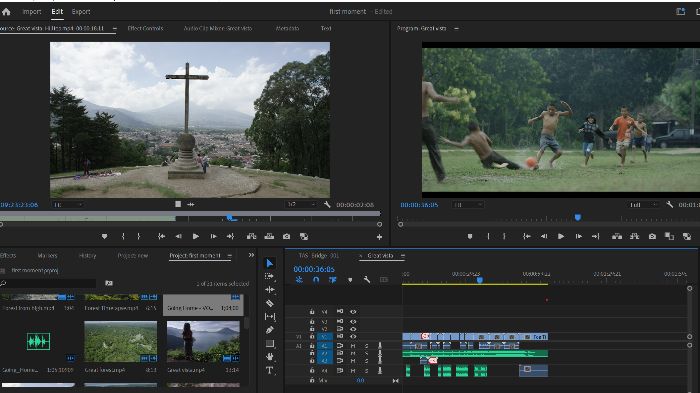This screenshot has width=700, height=393.
Task: Toggle Snap in the timeline
Action: (316, 280)
